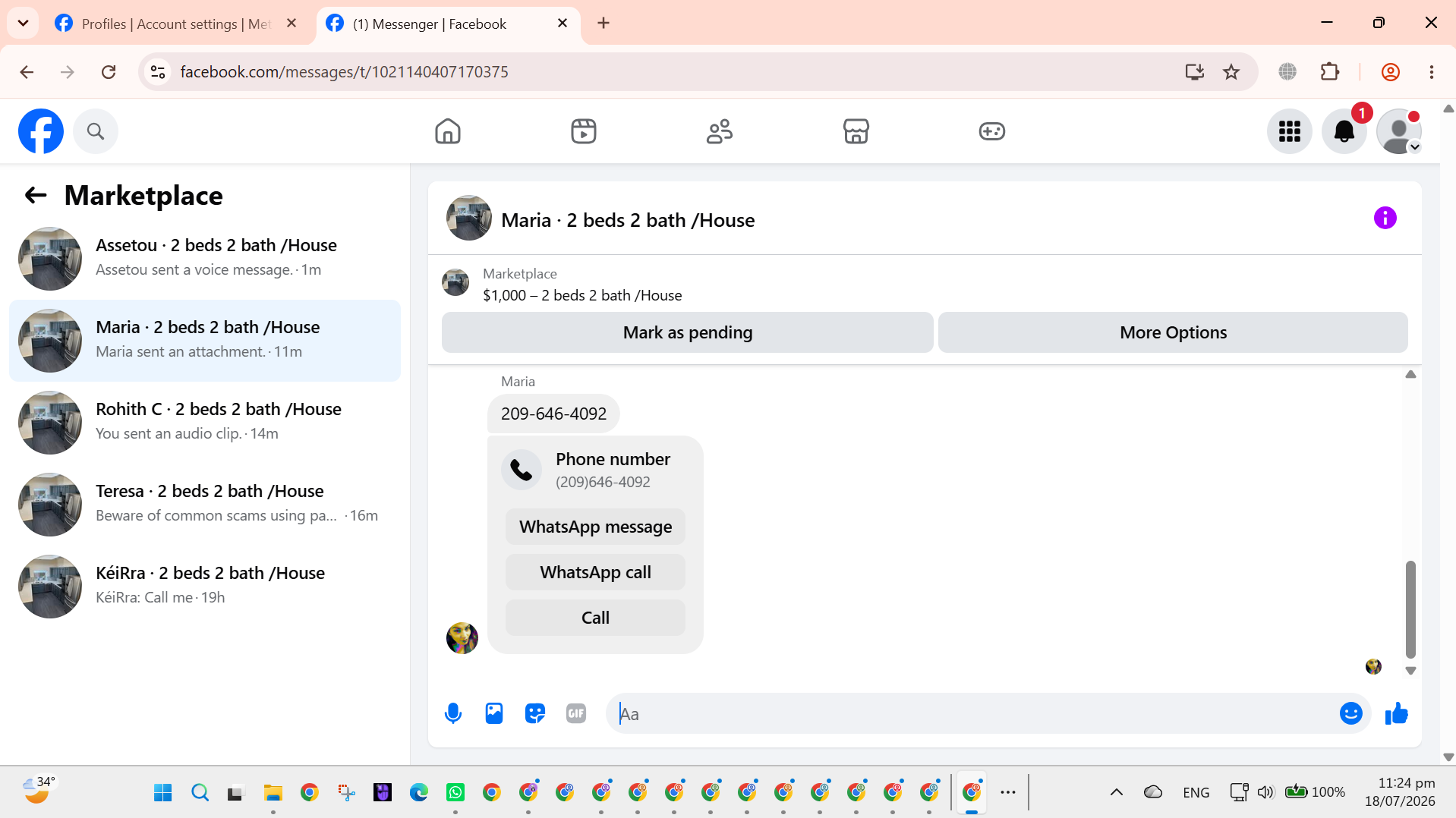Open the Extensions puzzle icon

[x=1330, y=72]
